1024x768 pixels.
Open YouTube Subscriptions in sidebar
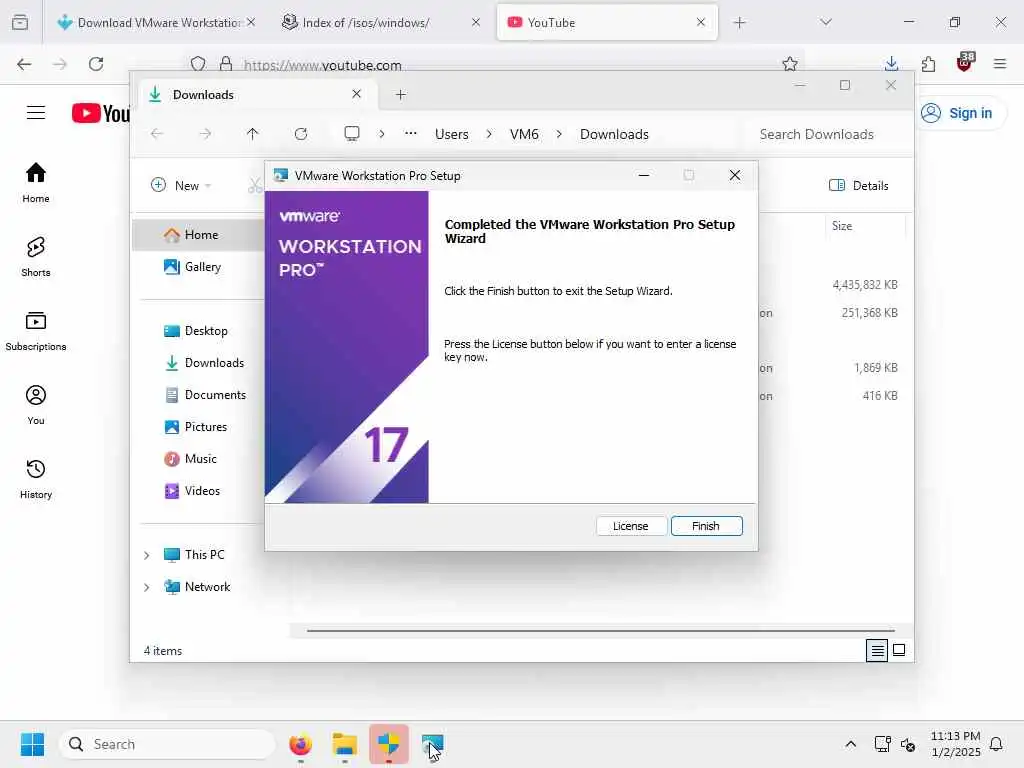pyautogui.click(x=36, y=331)
